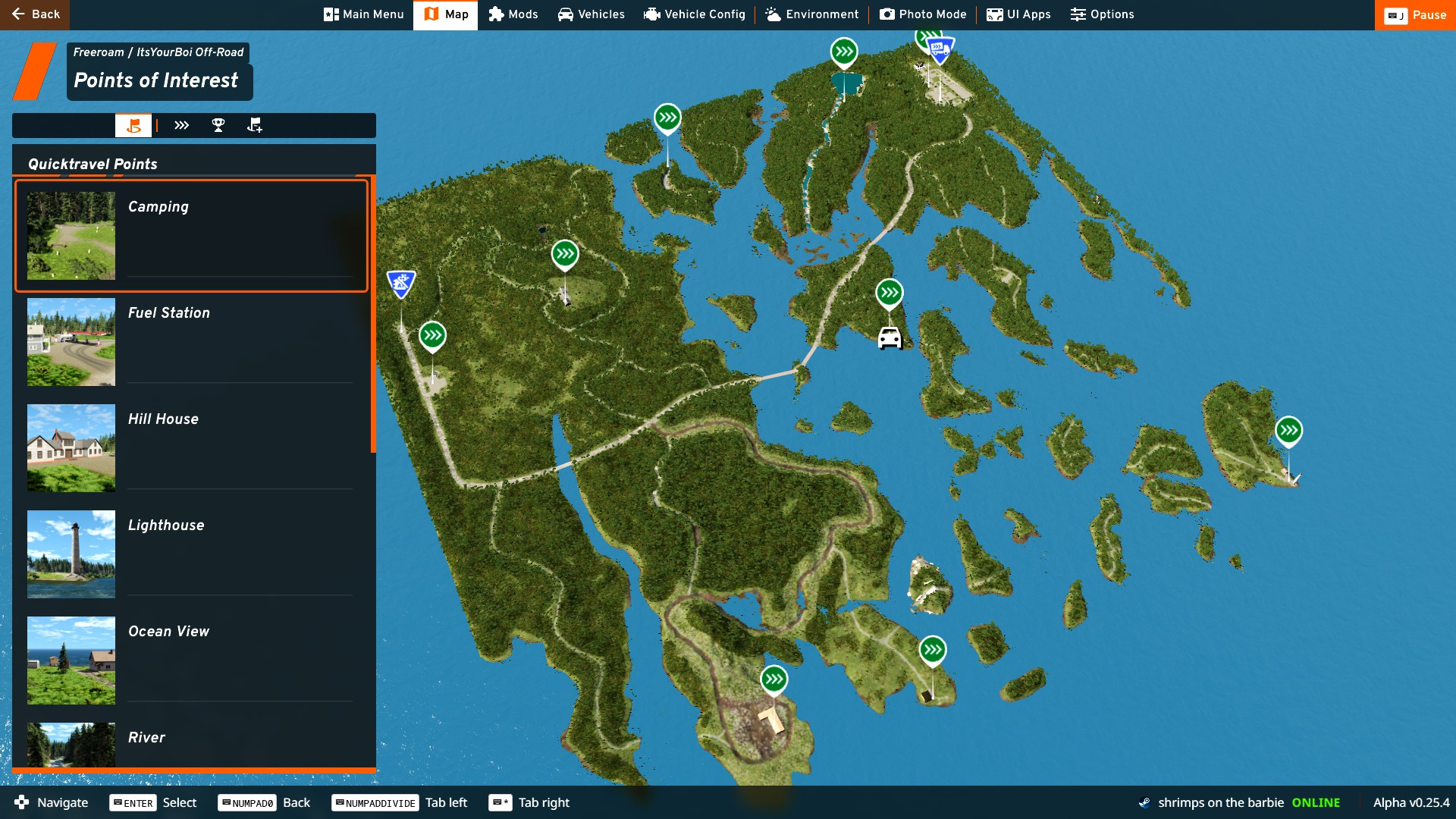The image size is (1456, 819).
Task: Click quicktravel marker on northwest small island
Action: [667, 118]
